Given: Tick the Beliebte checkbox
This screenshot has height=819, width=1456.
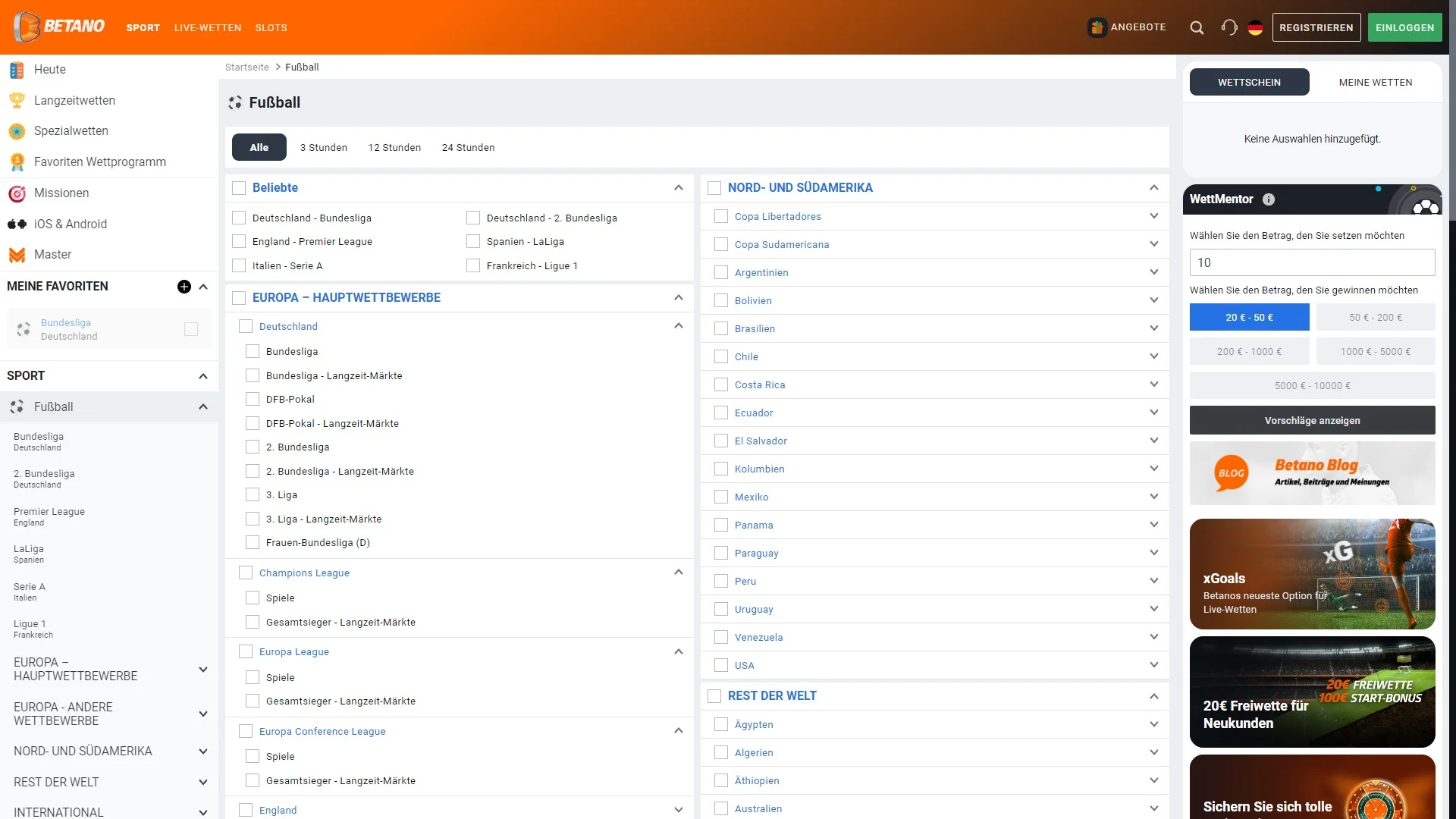Looking at the screenshot, I should pyautogui.click(x=239, y=188).
